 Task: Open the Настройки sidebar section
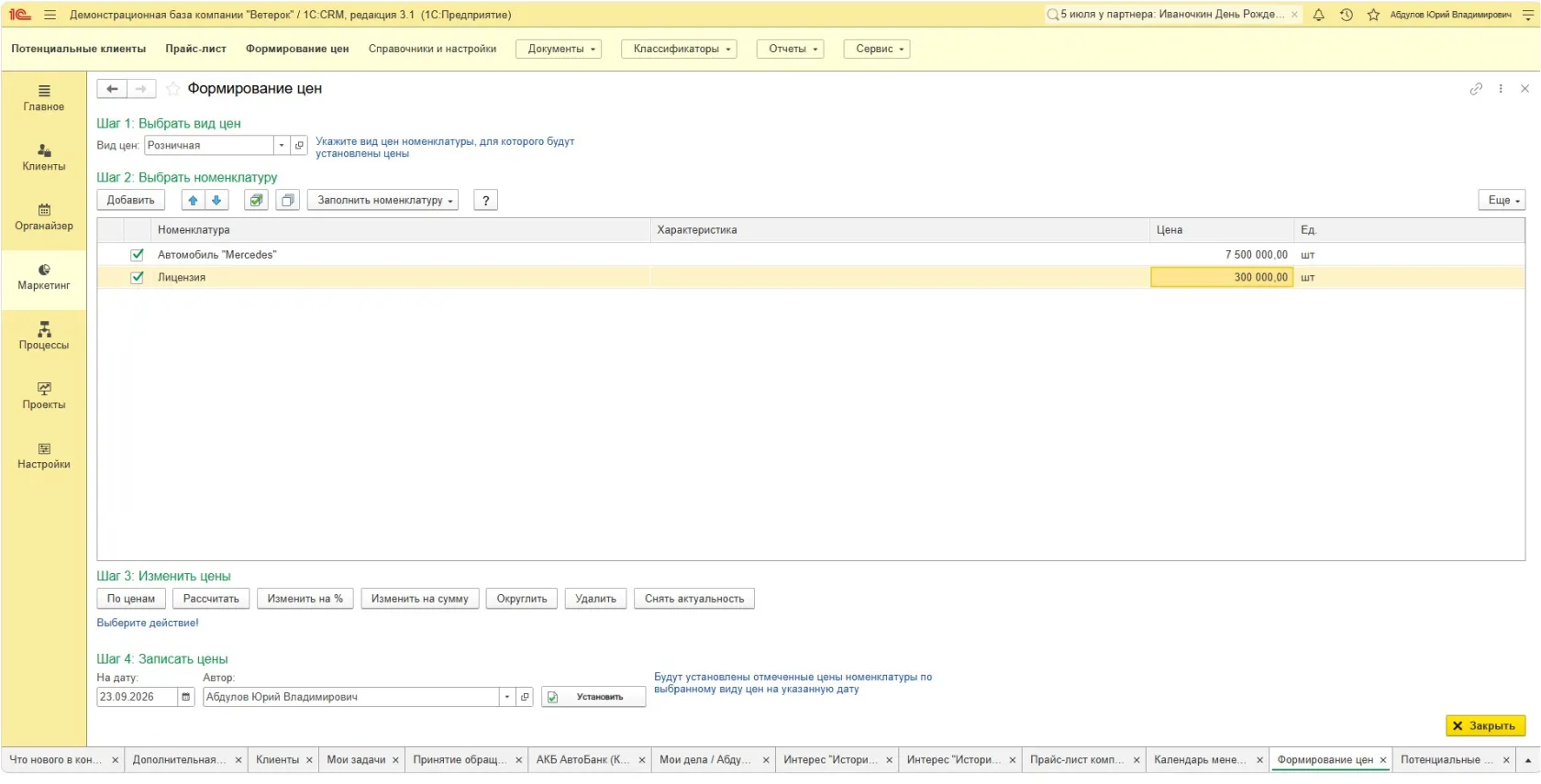[44, 456]
